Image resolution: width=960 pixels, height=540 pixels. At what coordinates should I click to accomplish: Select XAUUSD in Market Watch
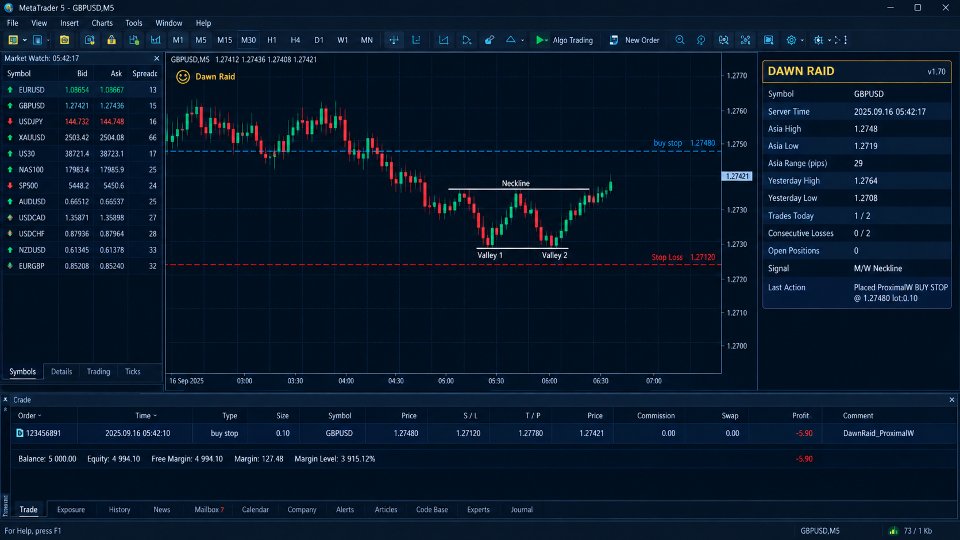(81, 137)
